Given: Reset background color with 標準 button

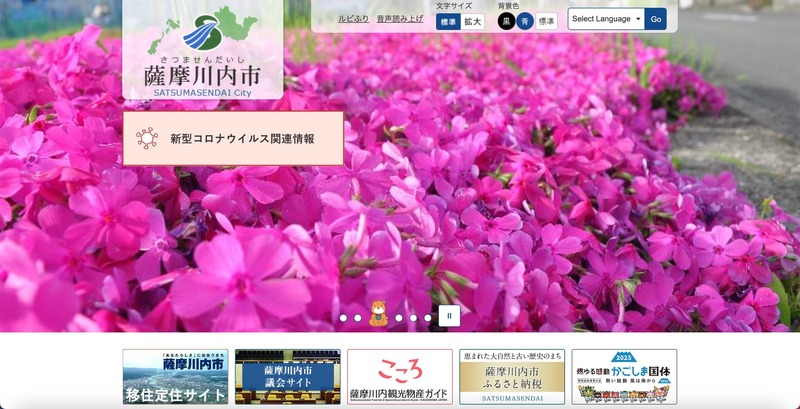Looking at the screenshot, I should (x=546, y=21).
